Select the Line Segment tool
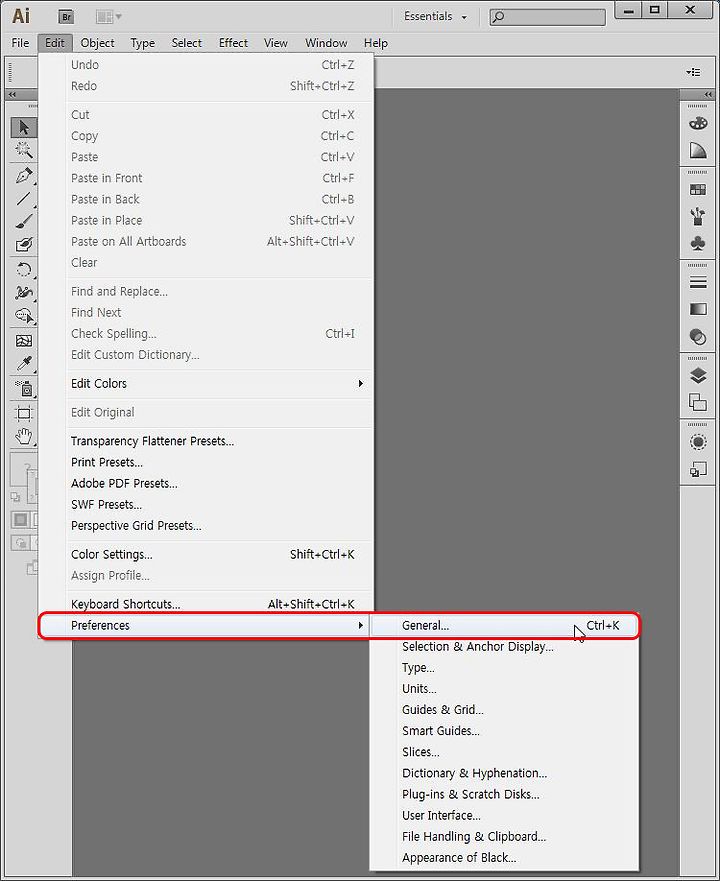This screenshot has height=881, width=720. (x=24, y=198)
